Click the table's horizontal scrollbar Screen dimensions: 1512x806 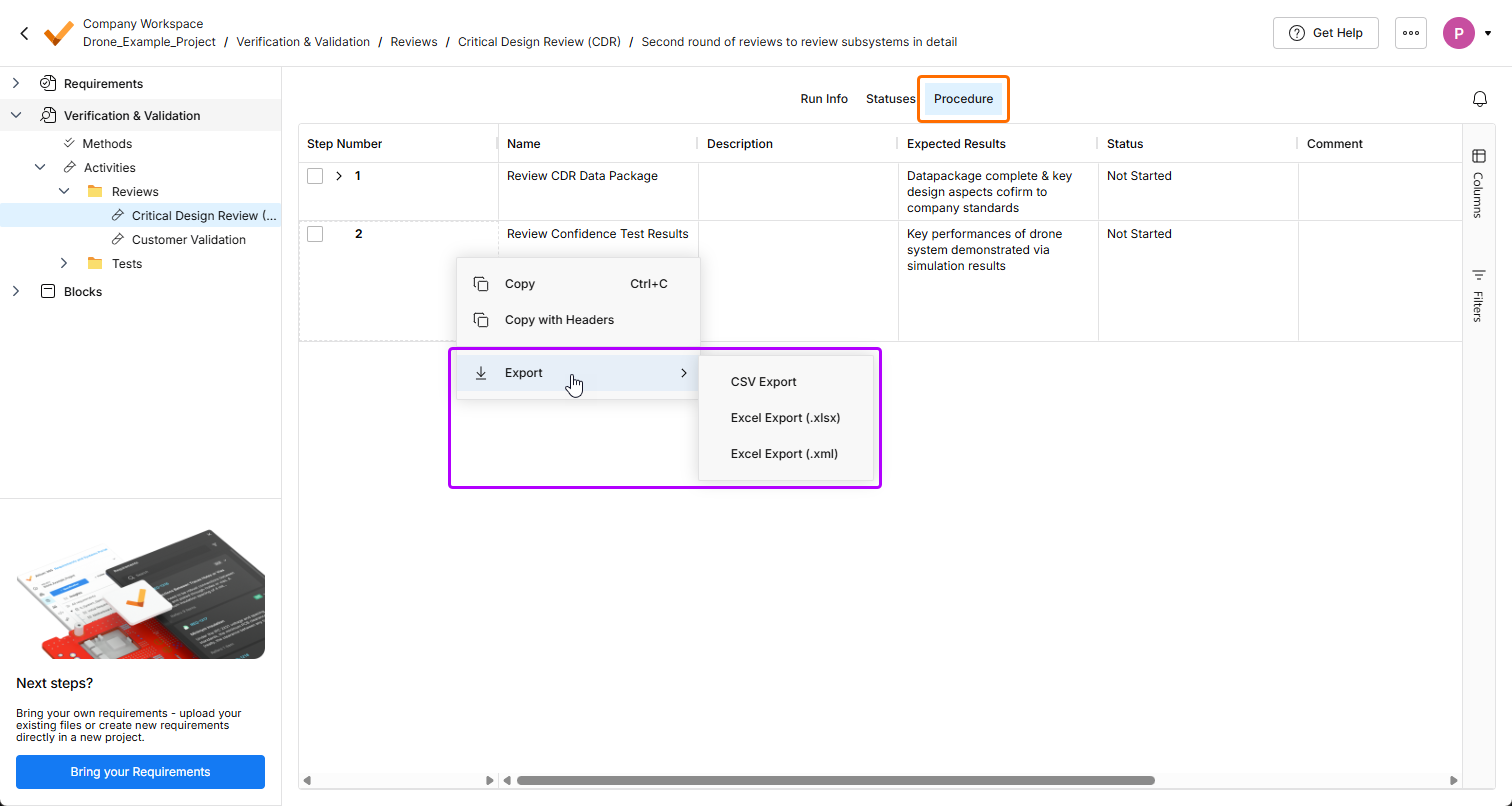[x=835, y=780]
